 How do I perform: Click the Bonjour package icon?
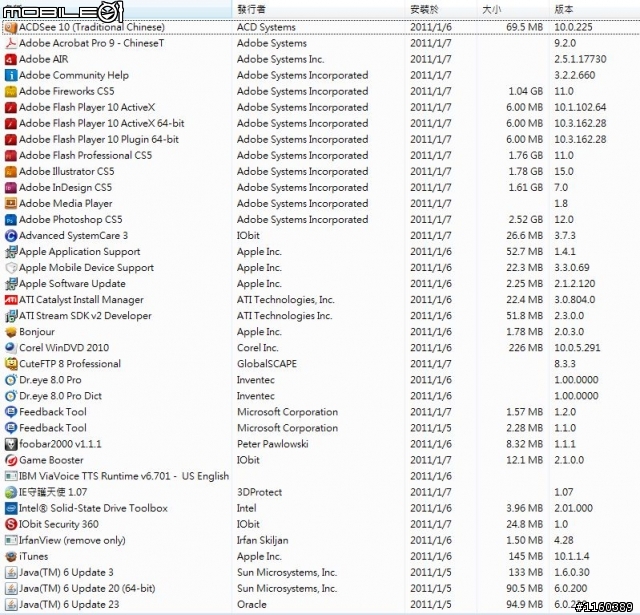pos(11,332)
